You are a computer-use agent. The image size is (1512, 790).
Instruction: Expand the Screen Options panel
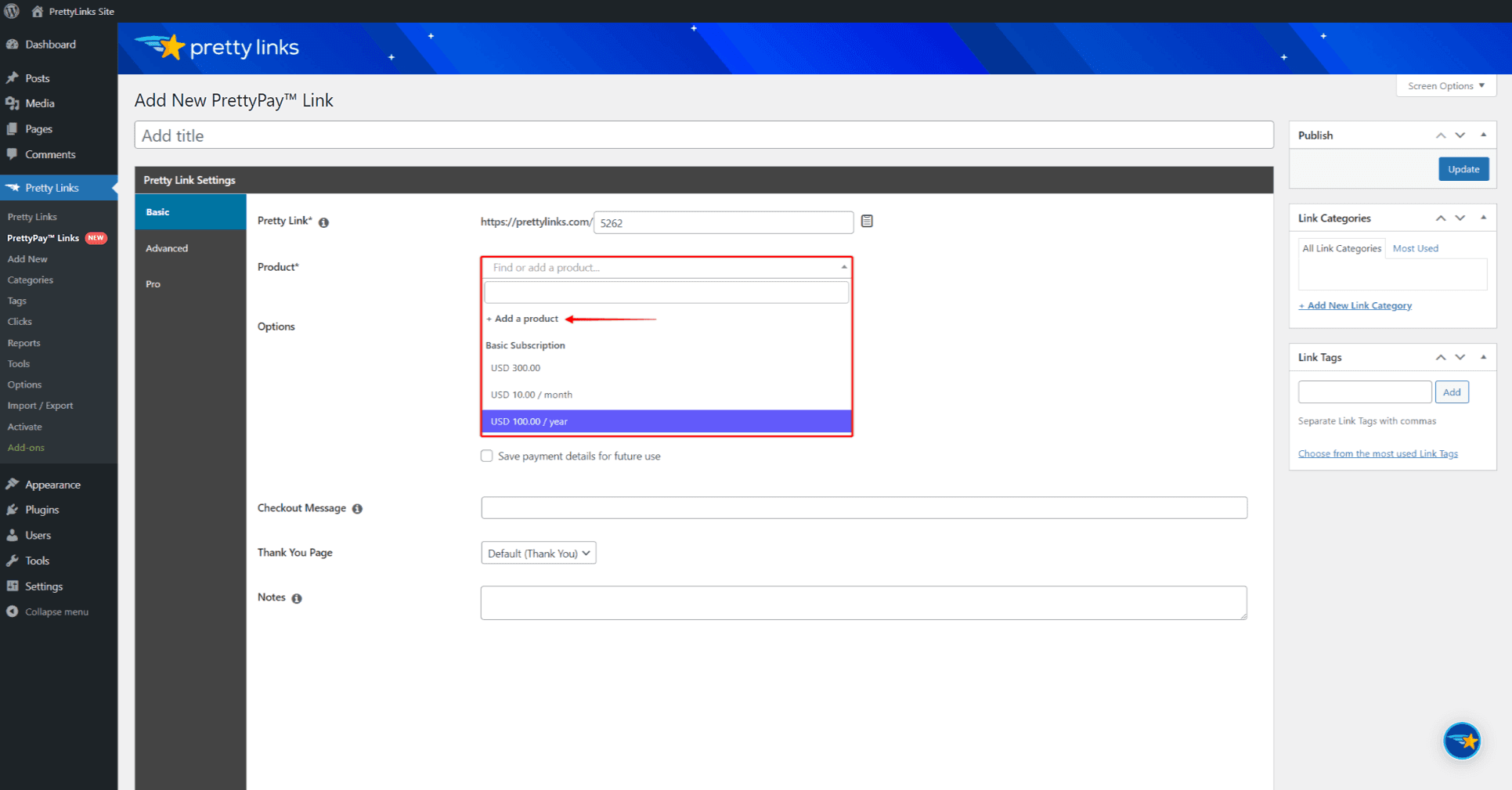(1445, 86)
